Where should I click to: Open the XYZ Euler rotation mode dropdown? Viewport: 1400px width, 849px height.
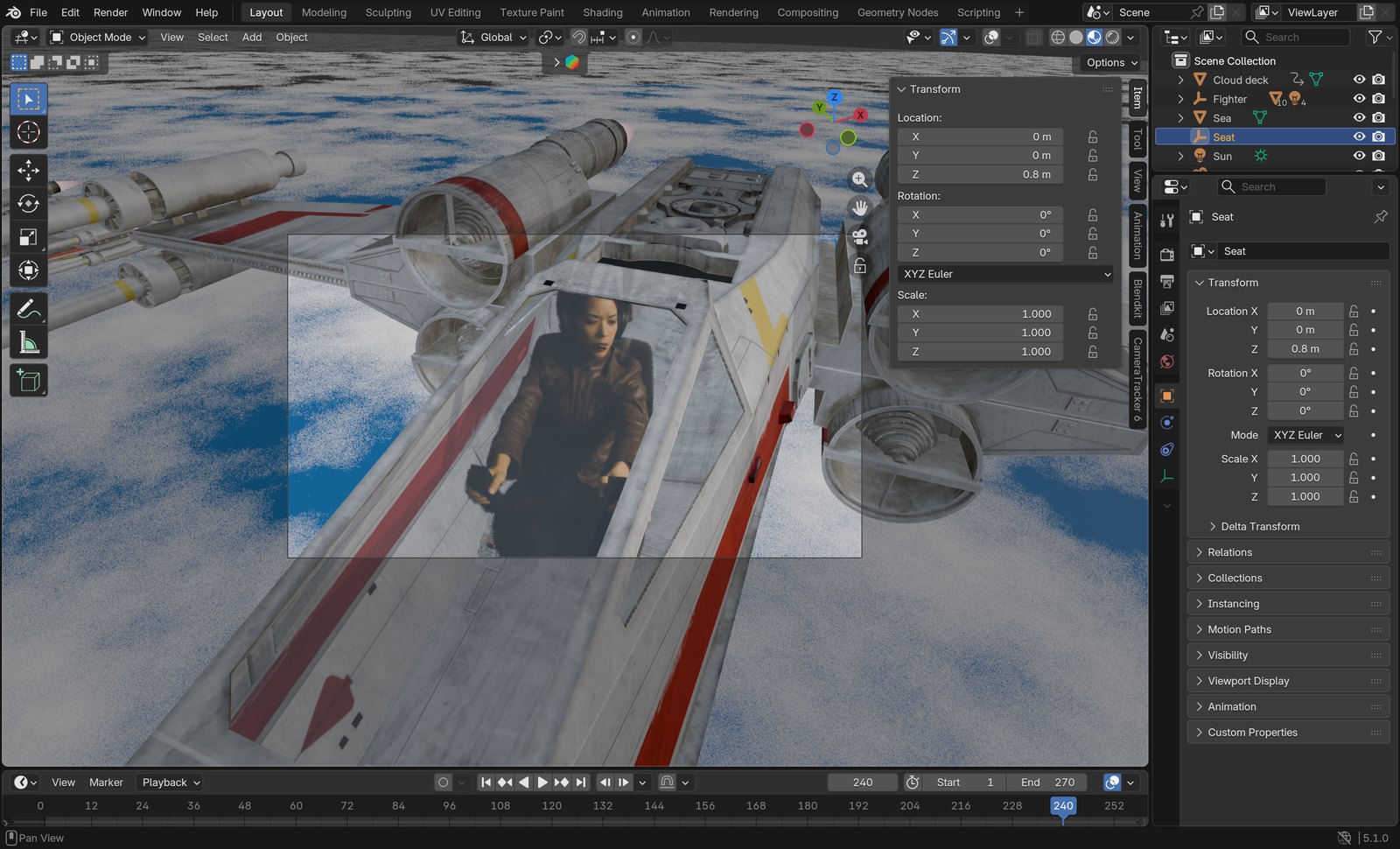click(x=1007, y=274)
